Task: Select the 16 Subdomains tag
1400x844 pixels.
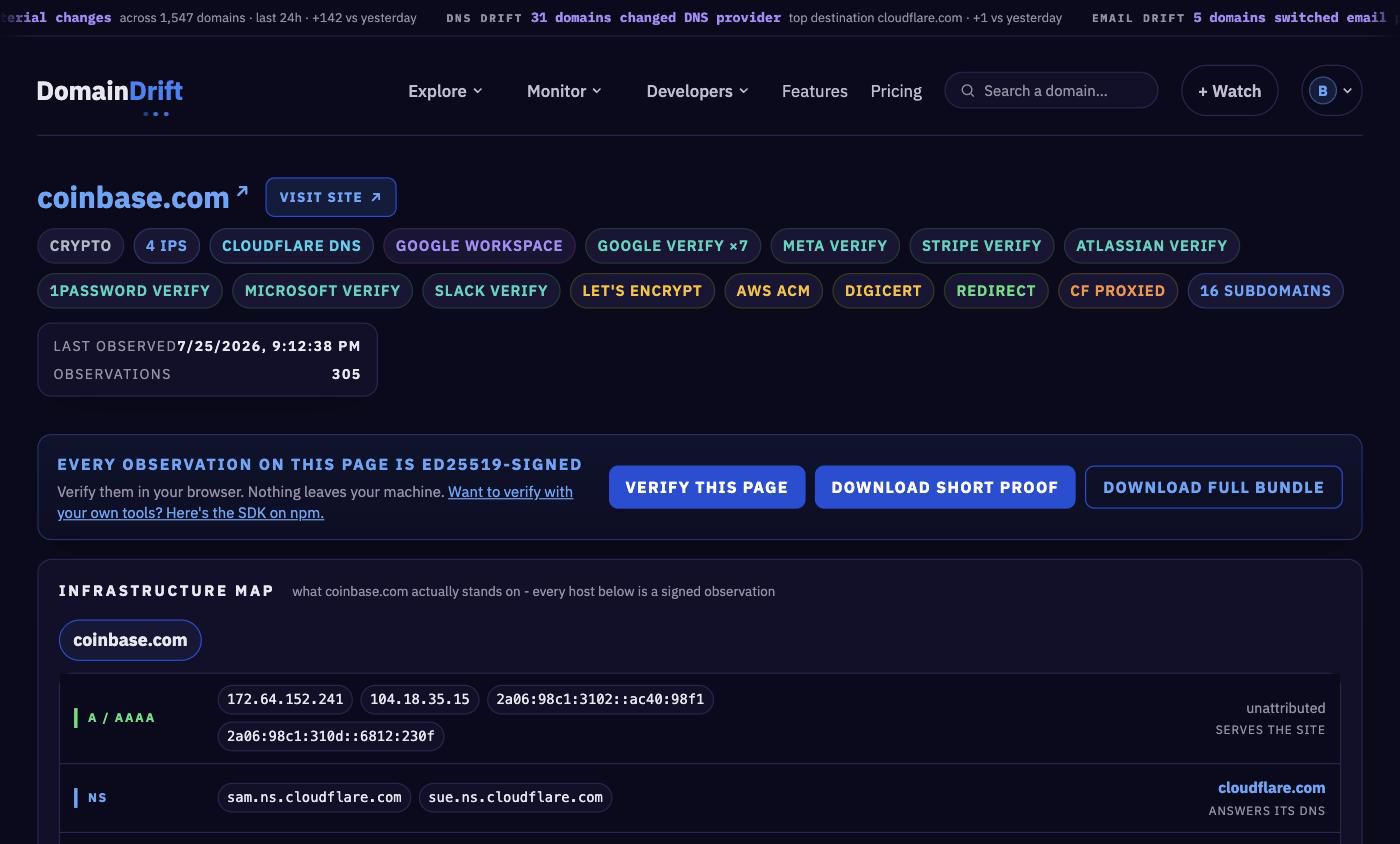Action: [1265, 291]
